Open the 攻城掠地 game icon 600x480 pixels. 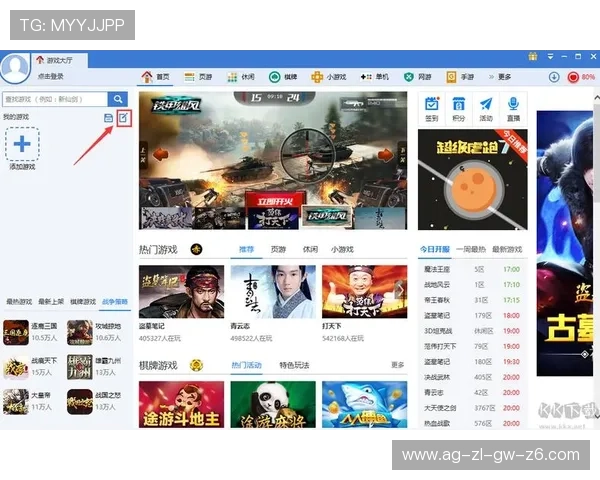80,332
